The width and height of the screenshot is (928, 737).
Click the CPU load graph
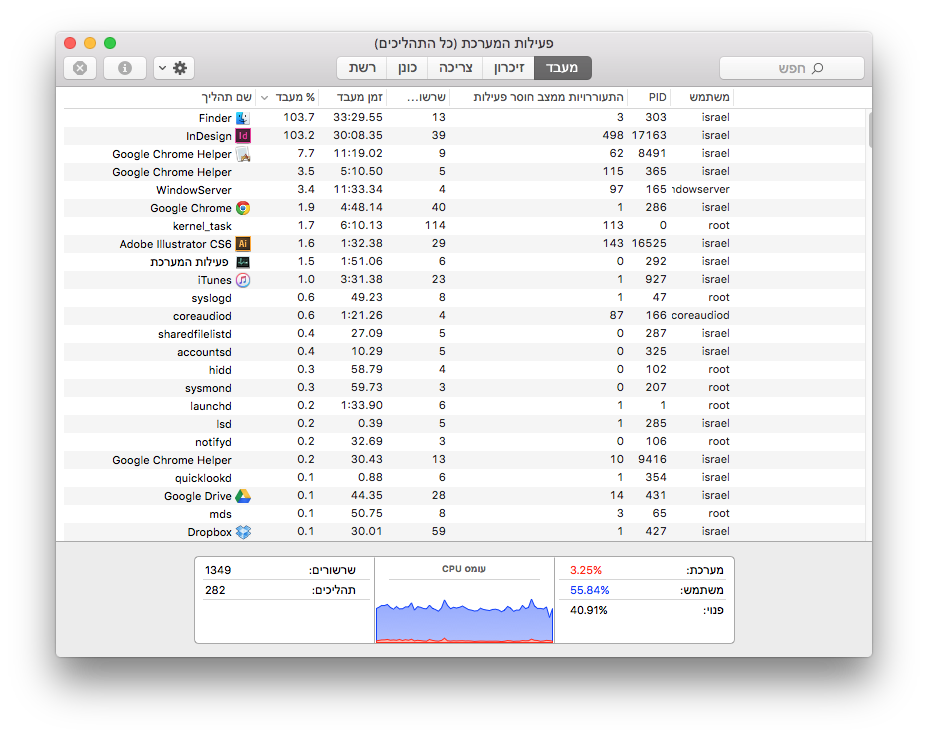(x=465, y=620)
